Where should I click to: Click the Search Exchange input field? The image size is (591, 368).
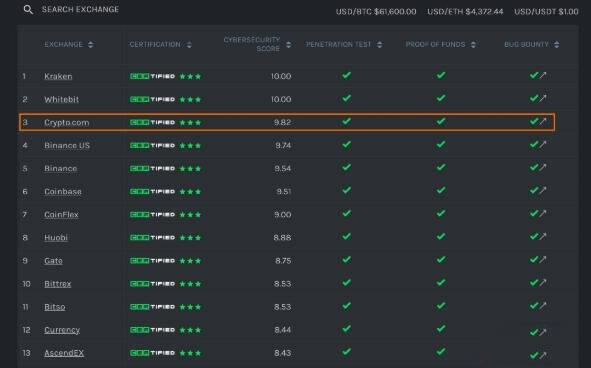tap(80, 9)
